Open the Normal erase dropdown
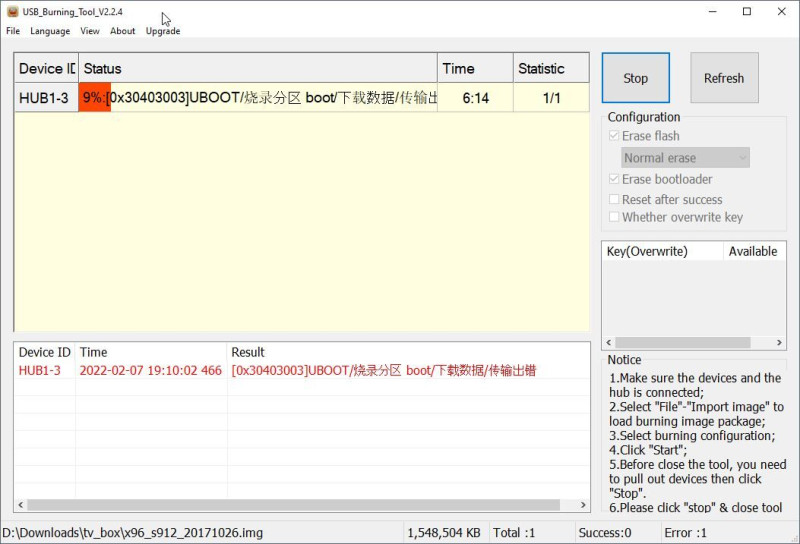 pos(685,158)
